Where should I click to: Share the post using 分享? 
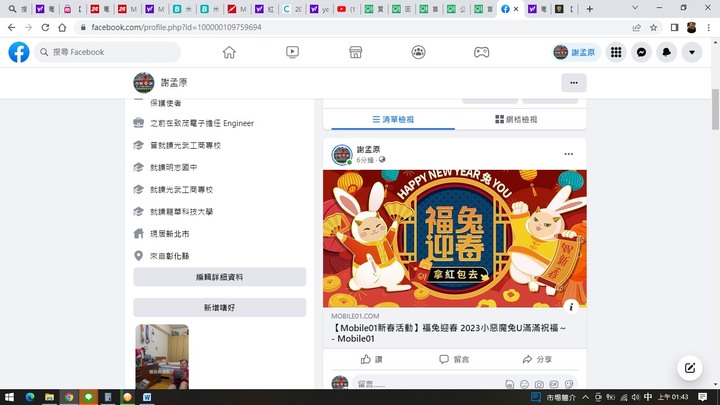[537, 359]
